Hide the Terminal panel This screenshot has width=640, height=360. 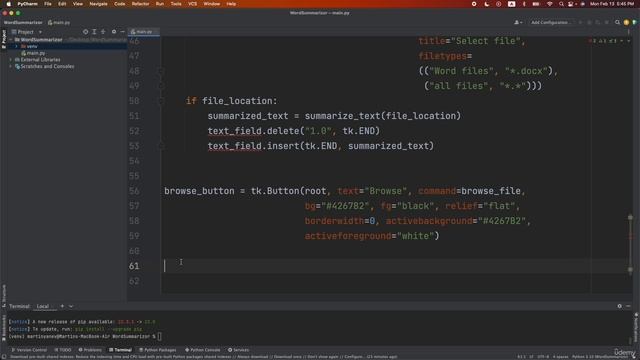click(629, 306)
